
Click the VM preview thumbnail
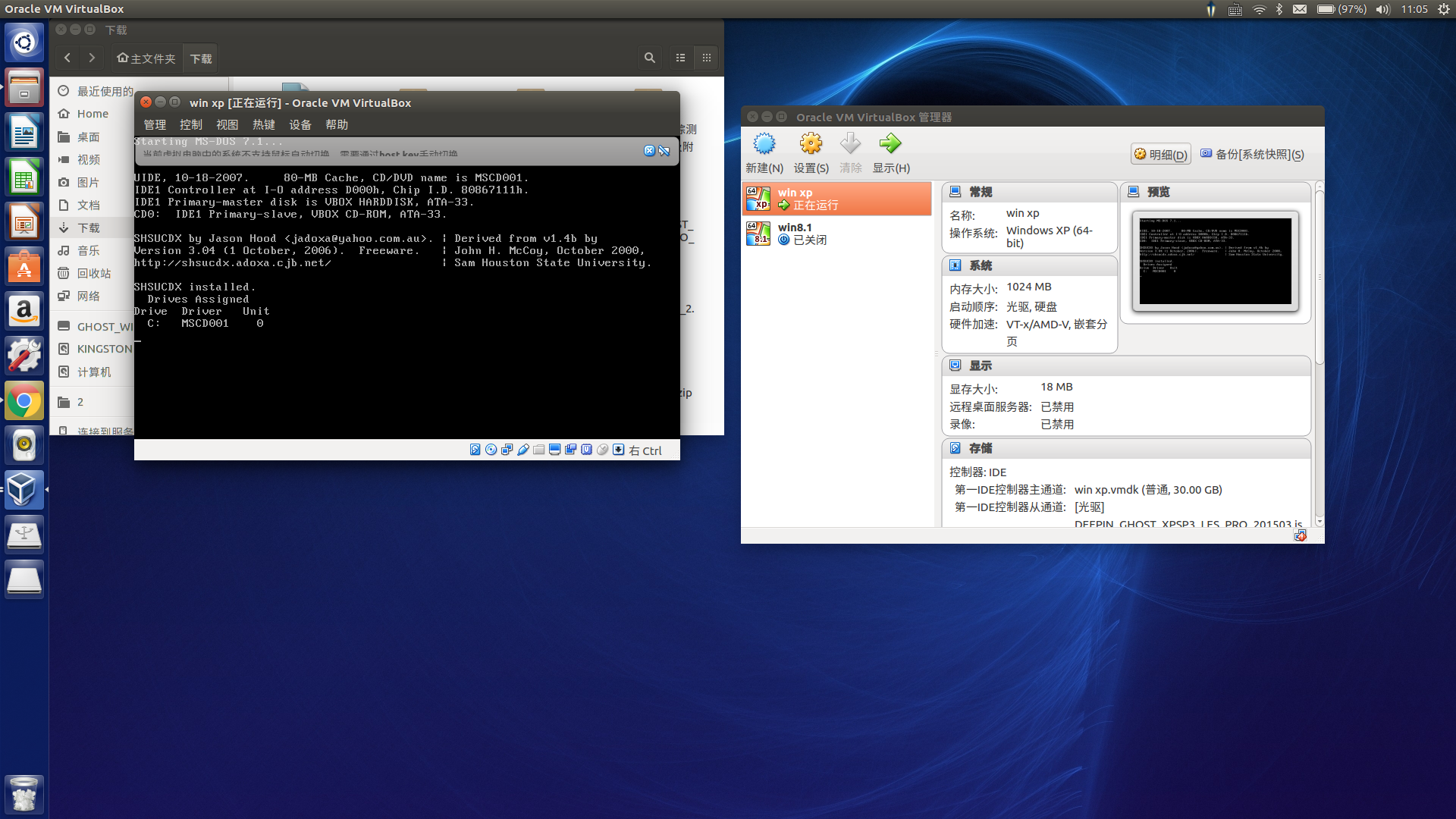coord(1215,261)
